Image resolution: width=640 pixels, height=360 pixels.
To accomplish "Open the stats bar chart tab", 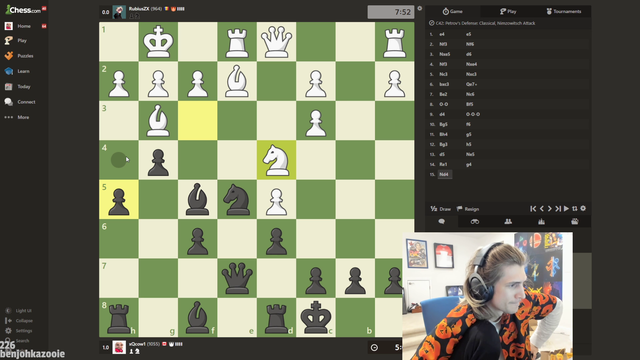I will (541, 221).
